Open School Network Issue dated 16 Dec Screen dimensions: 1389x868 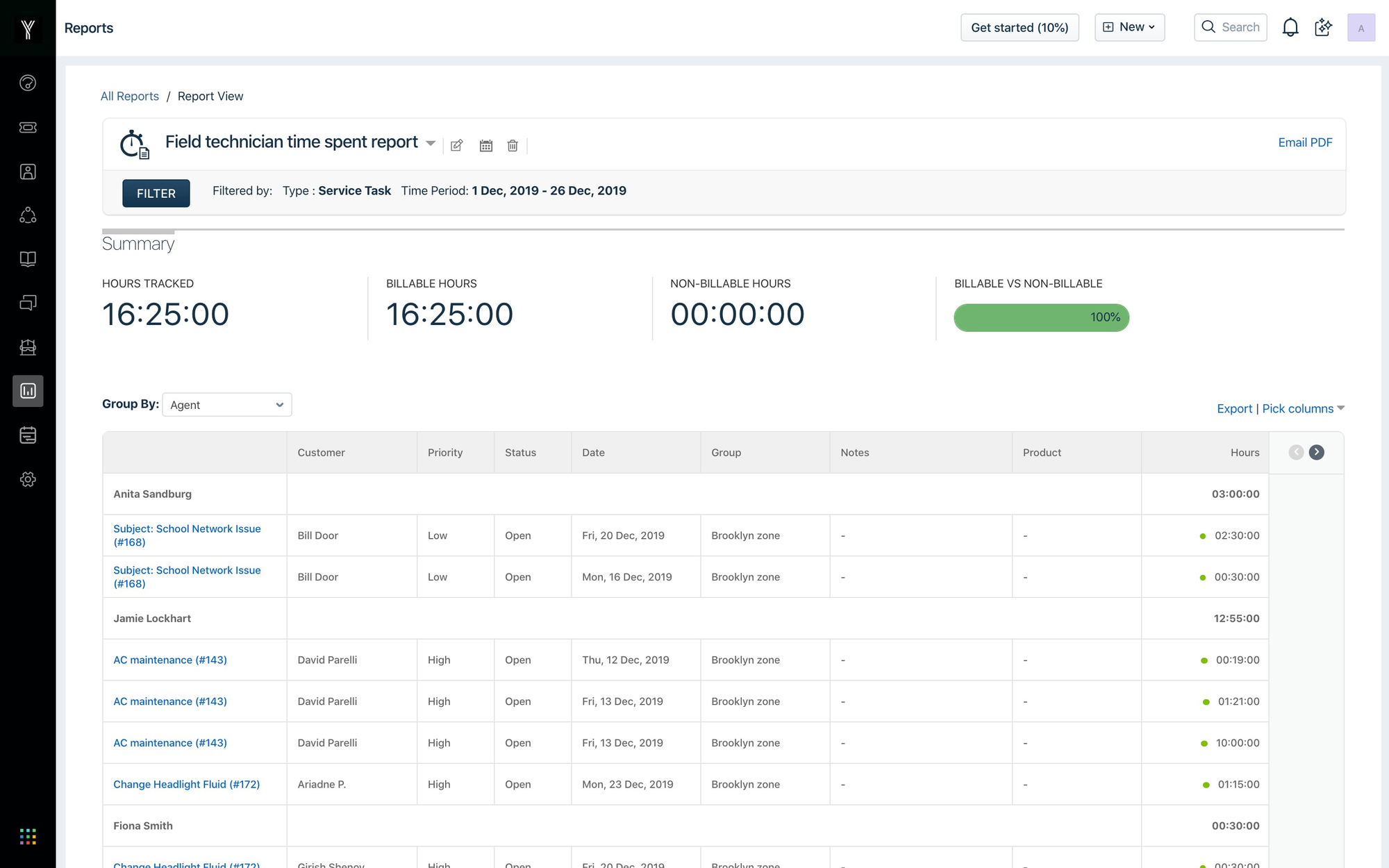point(187,577)
